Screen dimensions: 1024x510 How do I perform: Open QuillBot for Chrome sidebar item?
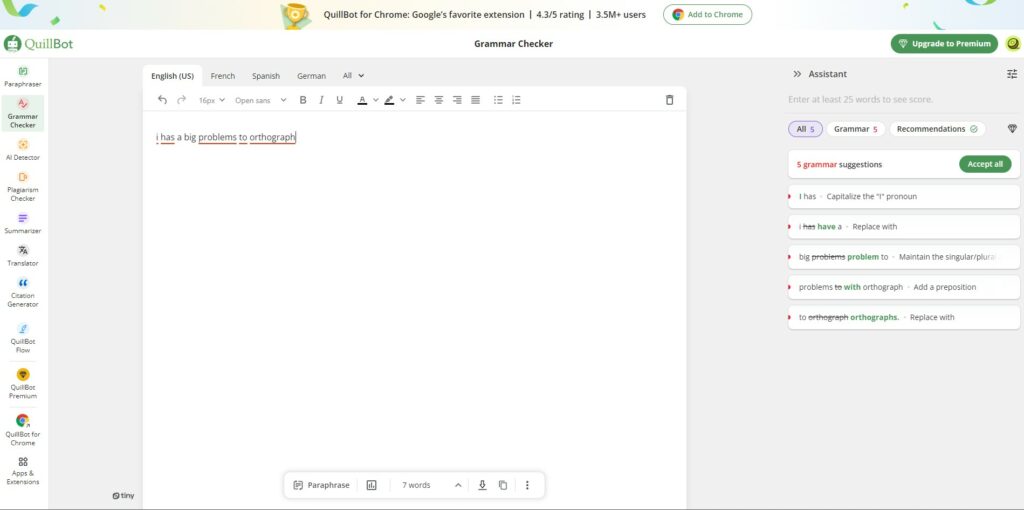pyautogui.click(x=23, y=430)
